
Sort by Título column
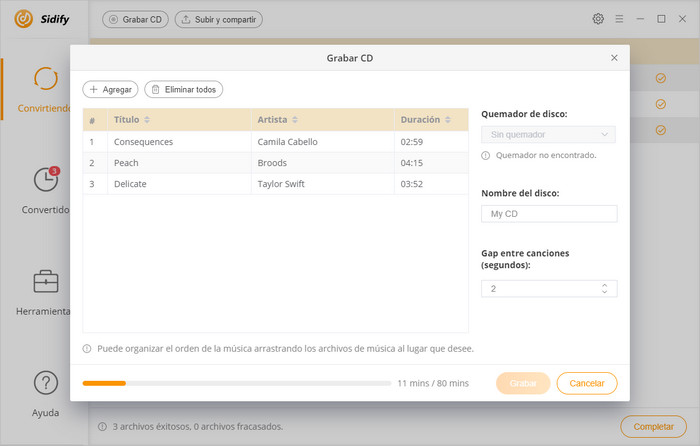tap(147, 120)
